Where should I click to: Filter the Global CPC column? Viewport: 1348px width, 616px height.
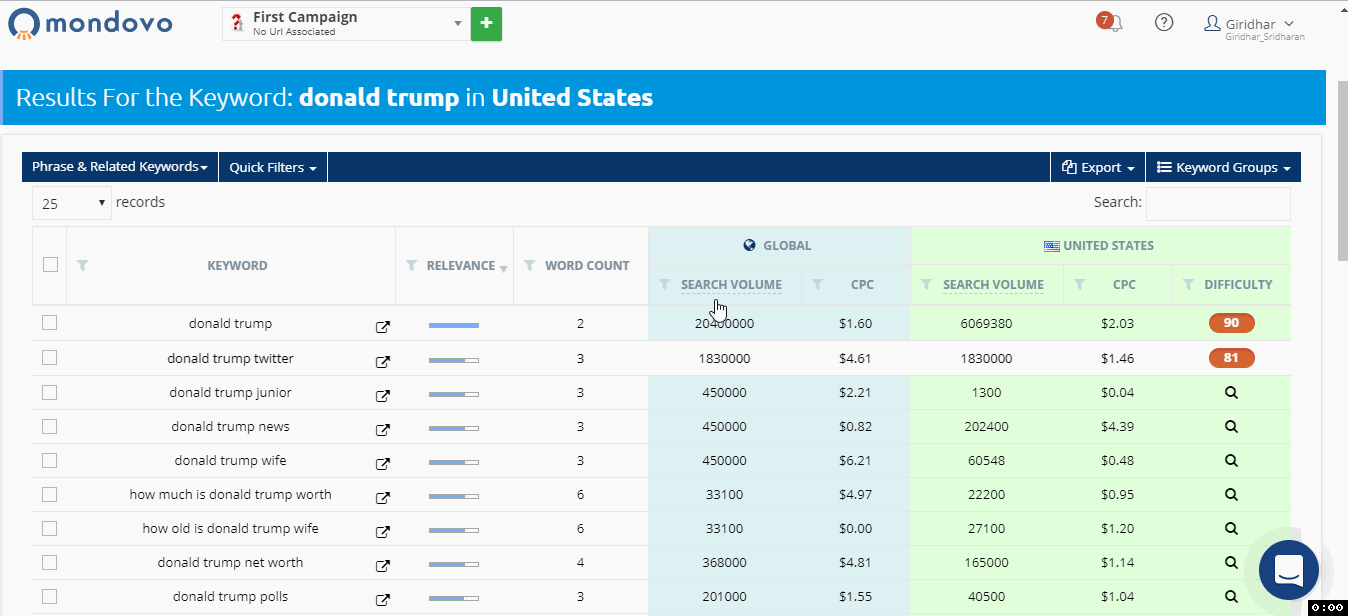818,284
